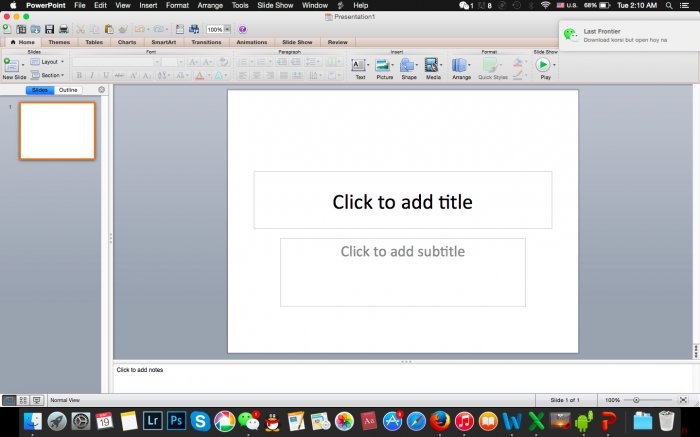Switch to the Transitions ribbon tab
Screen dimensions: 700x437
pyautogui.click(x=206, y=42)
